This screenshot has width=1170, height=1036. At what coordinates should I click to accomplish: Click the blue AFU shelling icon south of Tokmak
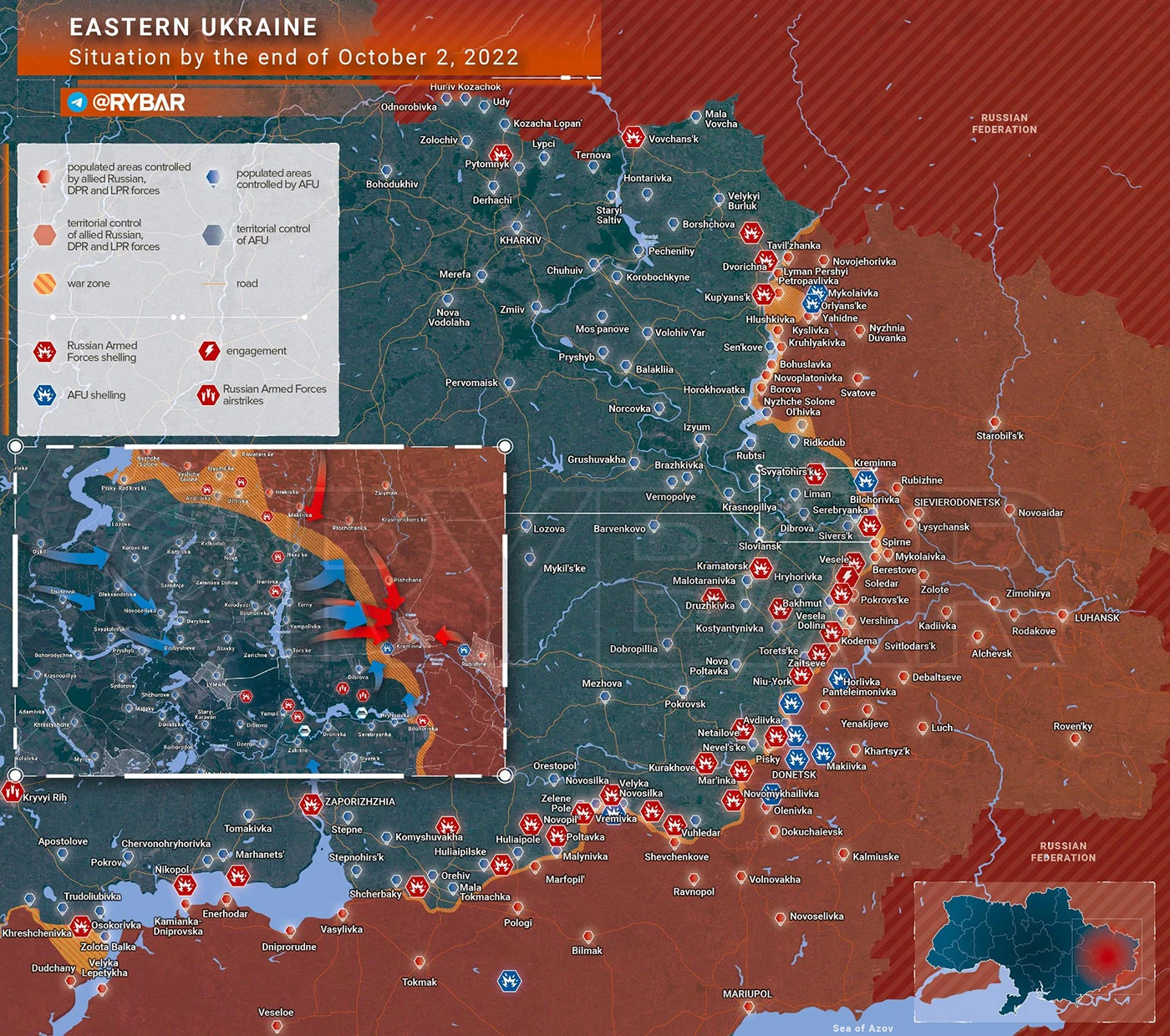click(509, 980)
